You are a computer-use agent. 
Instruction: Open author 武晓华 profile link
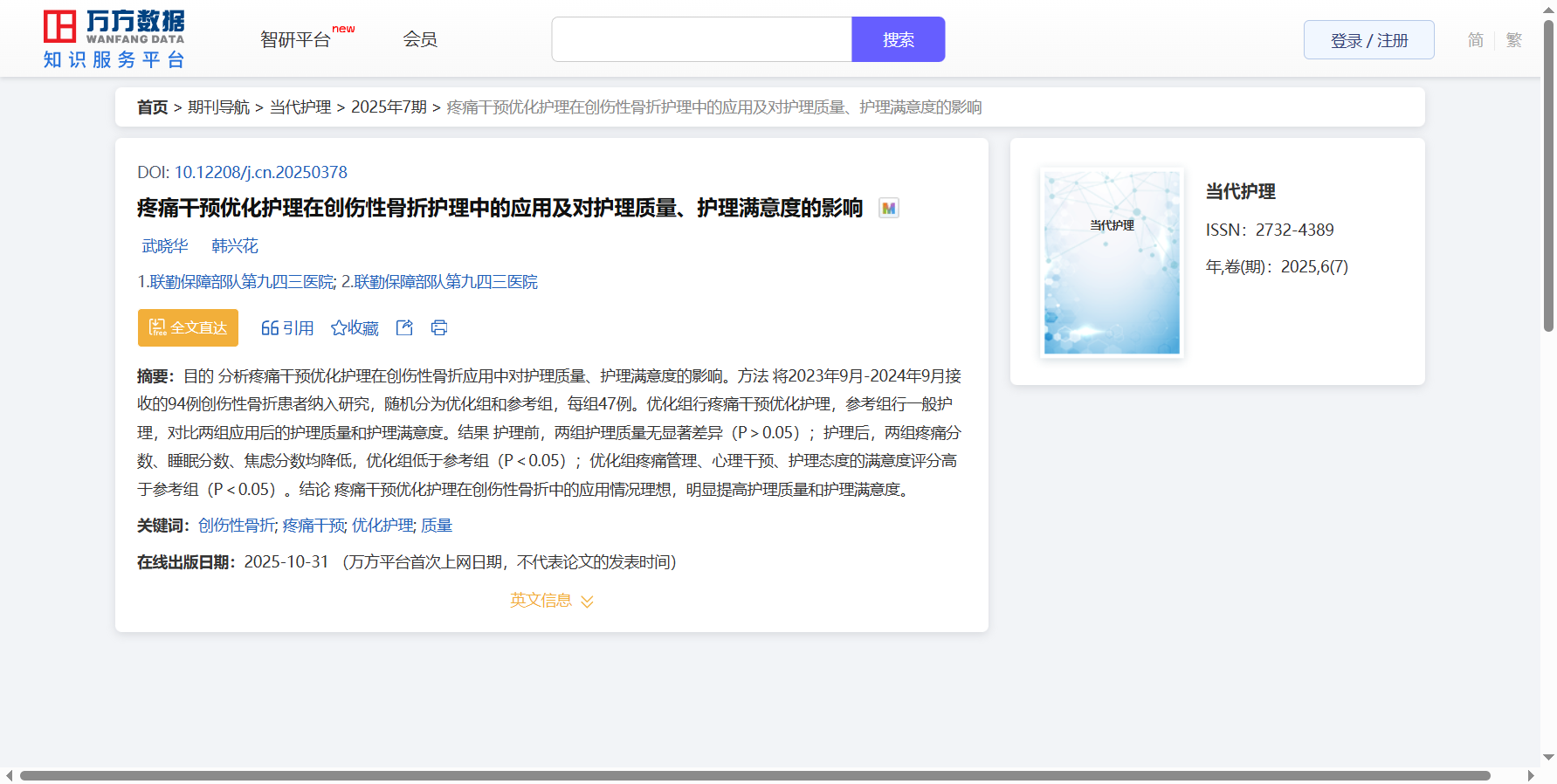[165, 246]
